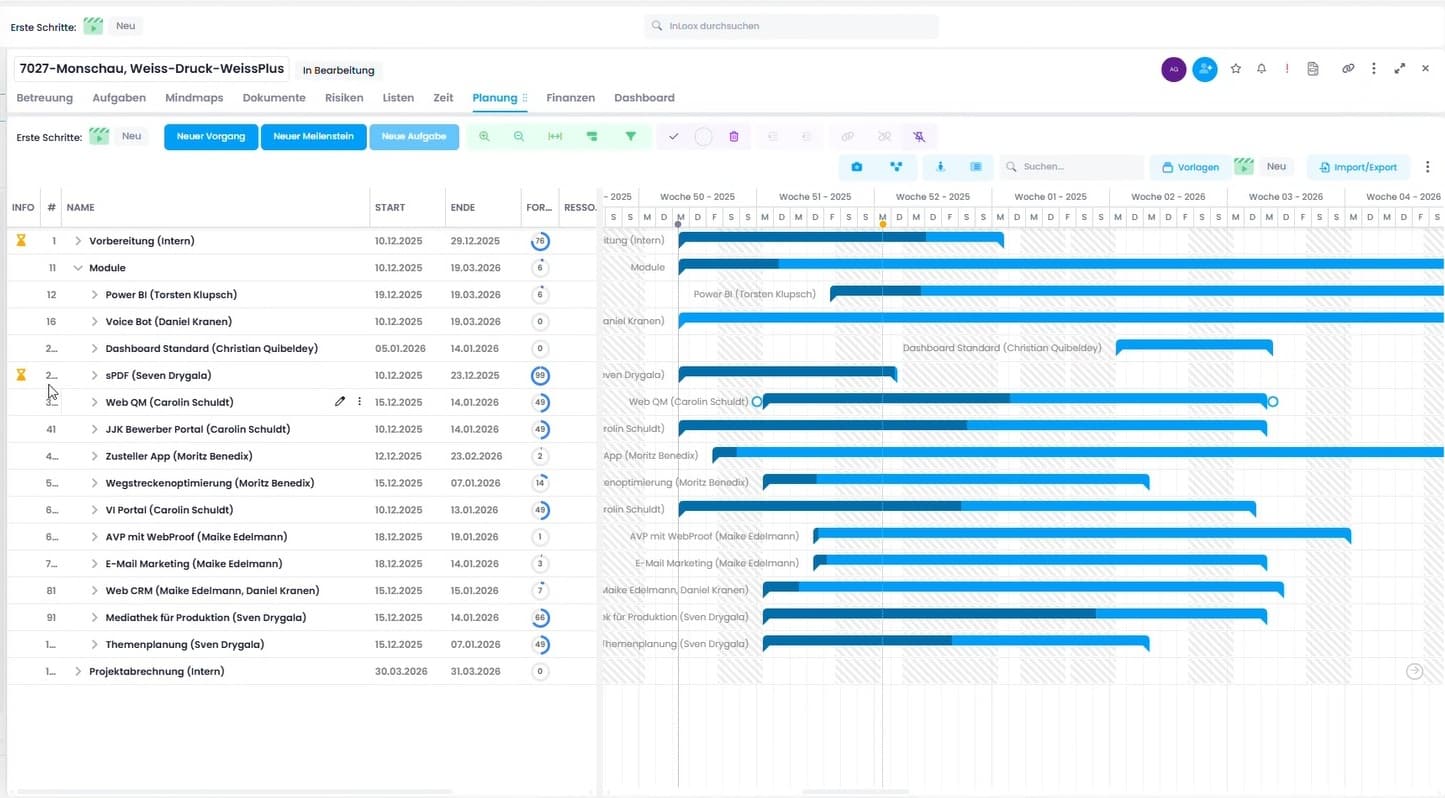Open notifications with the bell icon
This screenshot has width=1445, height=798.
coord(1261,69)
